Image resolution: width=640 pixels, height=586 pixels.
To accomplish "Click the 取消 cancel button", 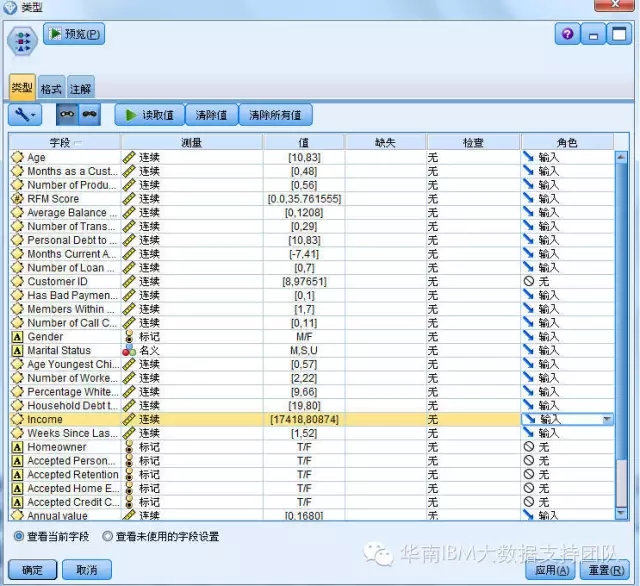I will click(x=87, y=569).
